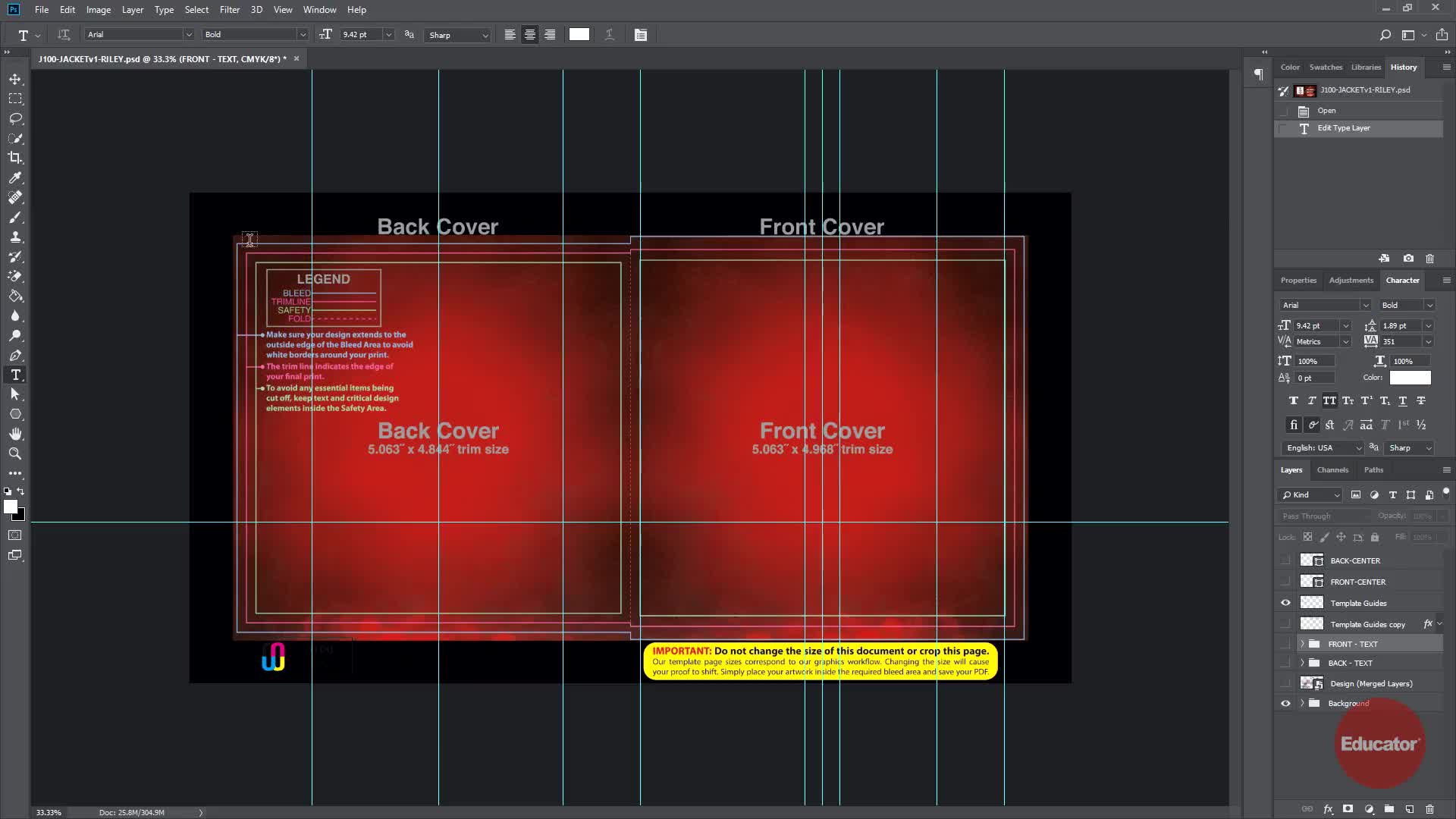Screen dimensions: 1456x819
Task: Click the Character panel text color swatch
Action: pyautogui.click(x=1409, y=378)
